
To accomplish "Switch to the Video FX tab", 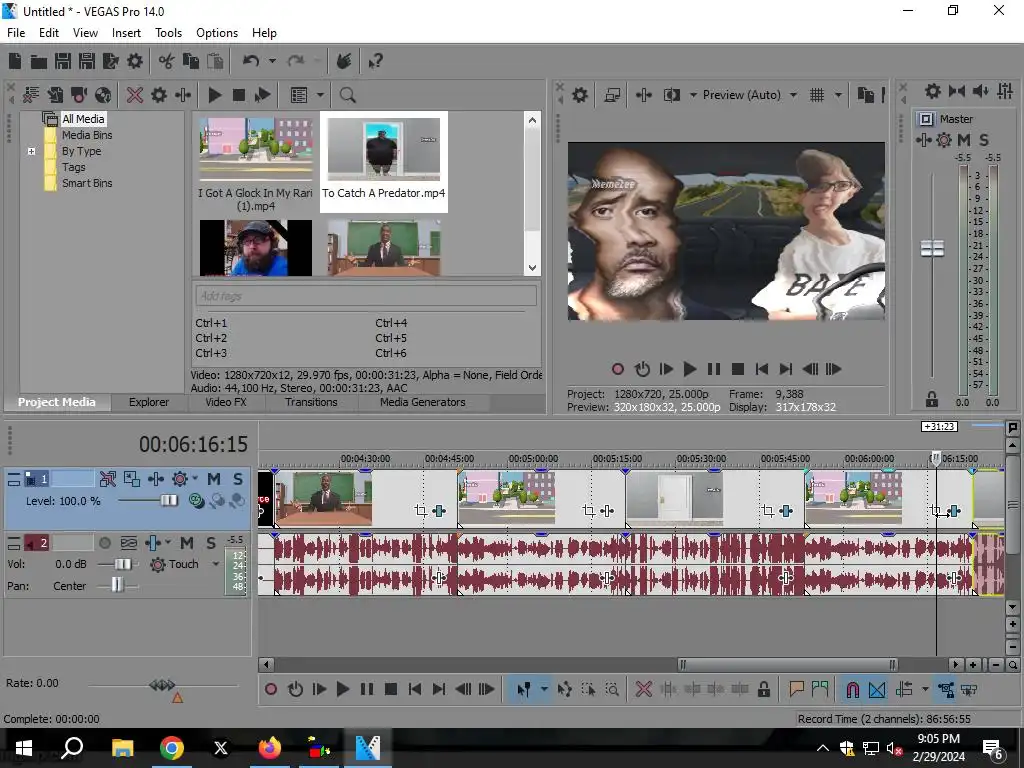I will [226, 402].
